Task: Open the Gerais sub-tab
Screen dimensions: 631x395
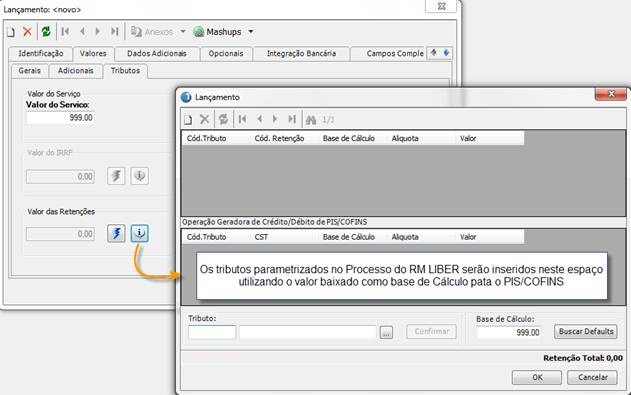Action: 29,71
